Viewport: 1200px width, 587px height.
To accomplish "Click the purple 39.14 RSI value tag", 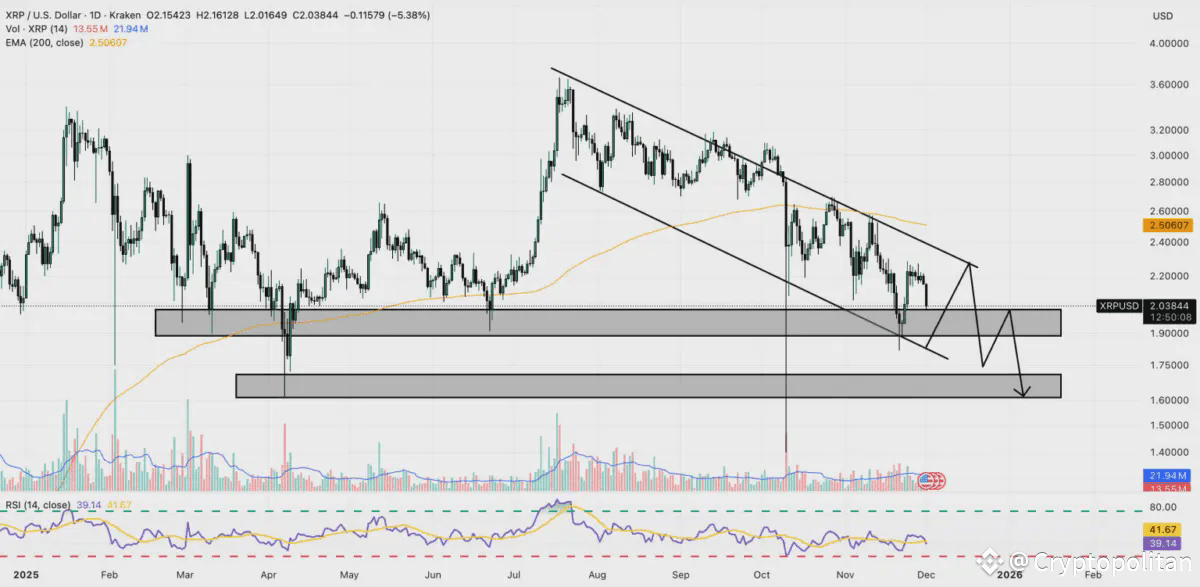I will click(x=1167, y=543).
